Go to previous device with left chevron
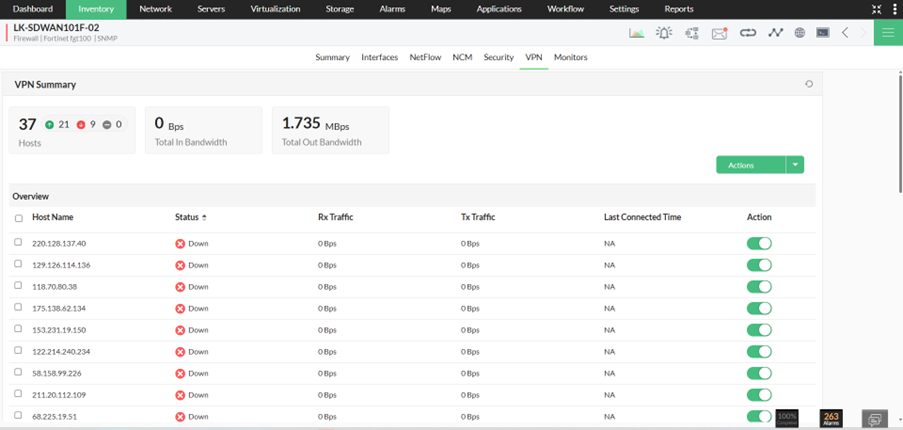Screen dimensions: 903x430 coord(845,33)
